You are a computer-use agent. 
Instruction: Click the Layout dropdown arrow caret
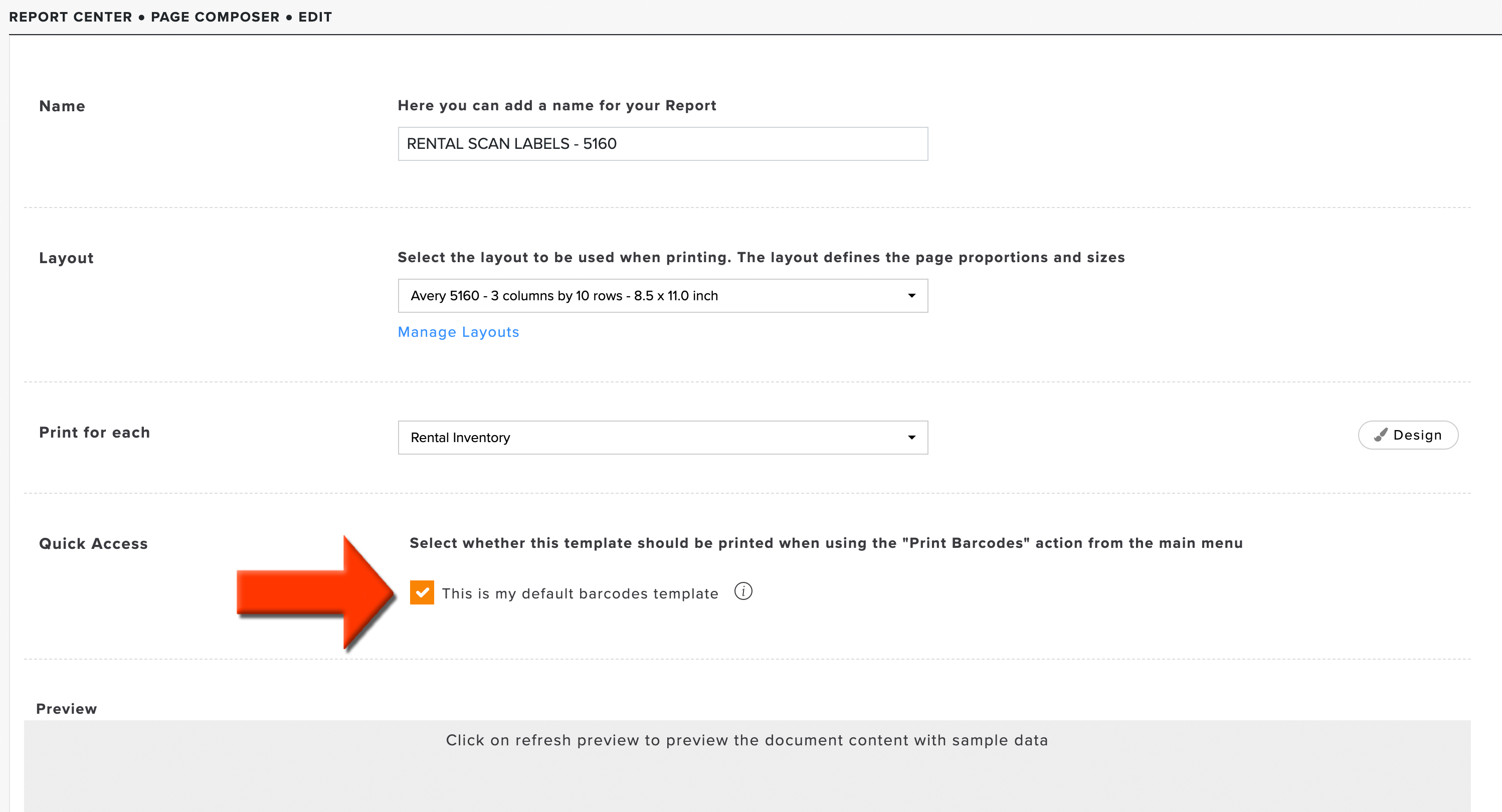pos(911,296)
